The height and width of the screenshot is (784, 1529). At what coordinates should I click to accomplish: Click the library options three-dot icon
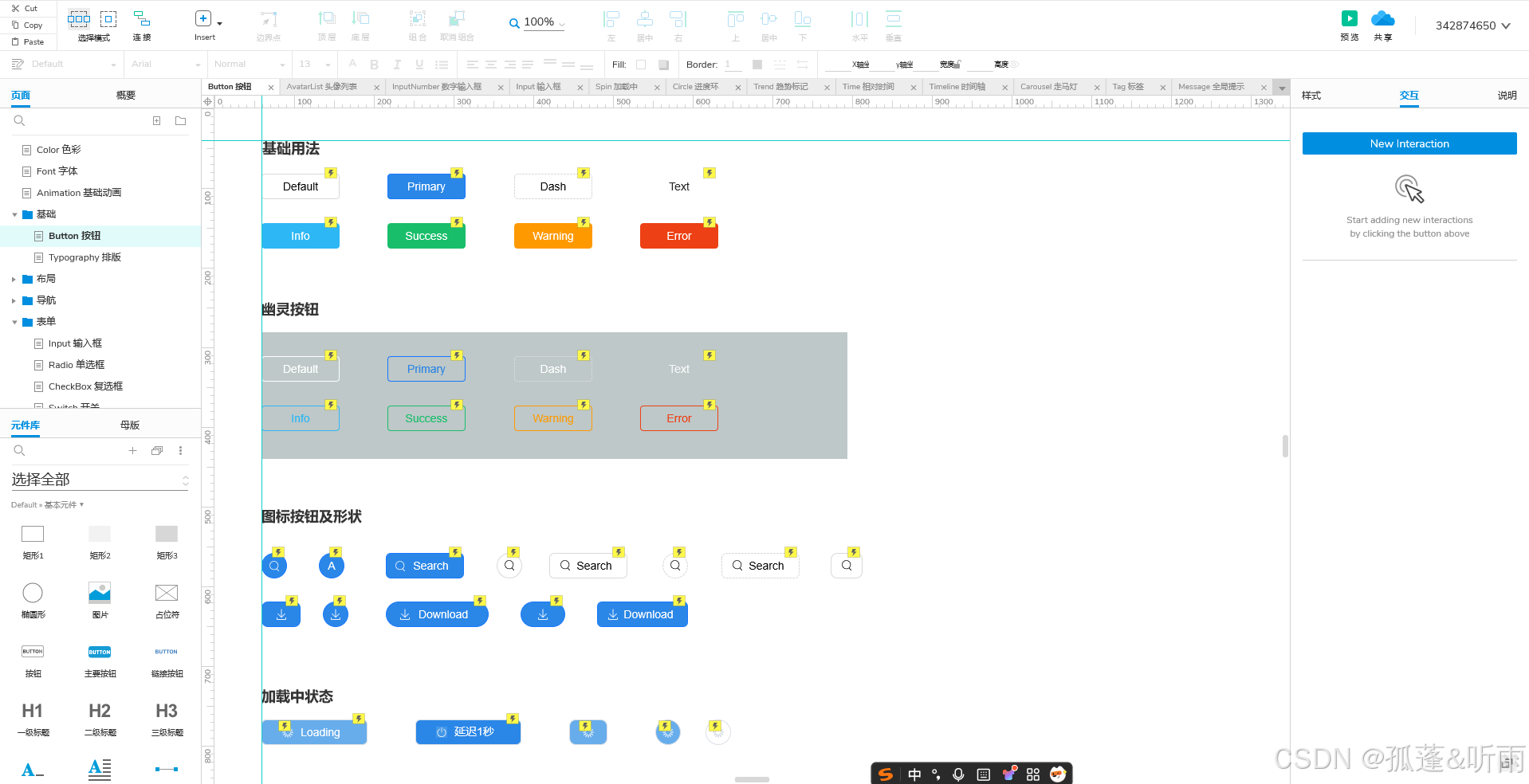(181, 451)
